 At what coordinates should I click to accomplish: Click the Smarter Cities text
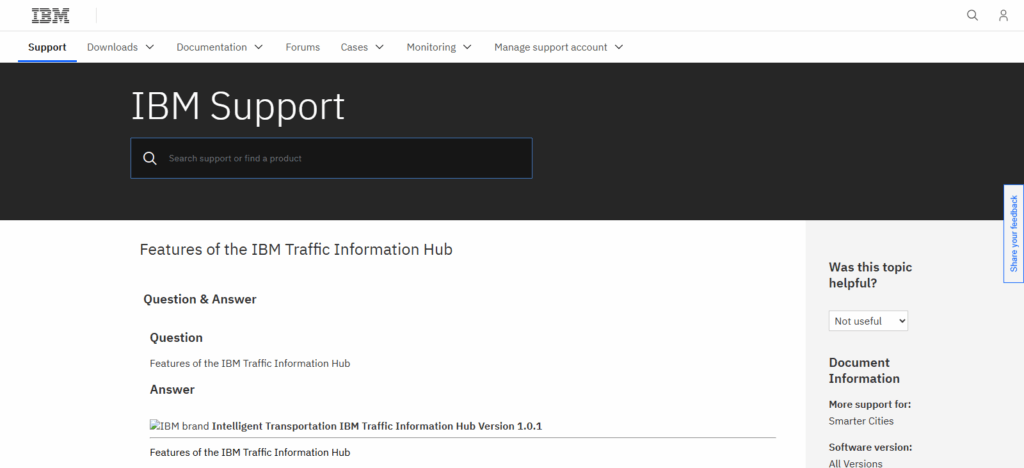861,421
